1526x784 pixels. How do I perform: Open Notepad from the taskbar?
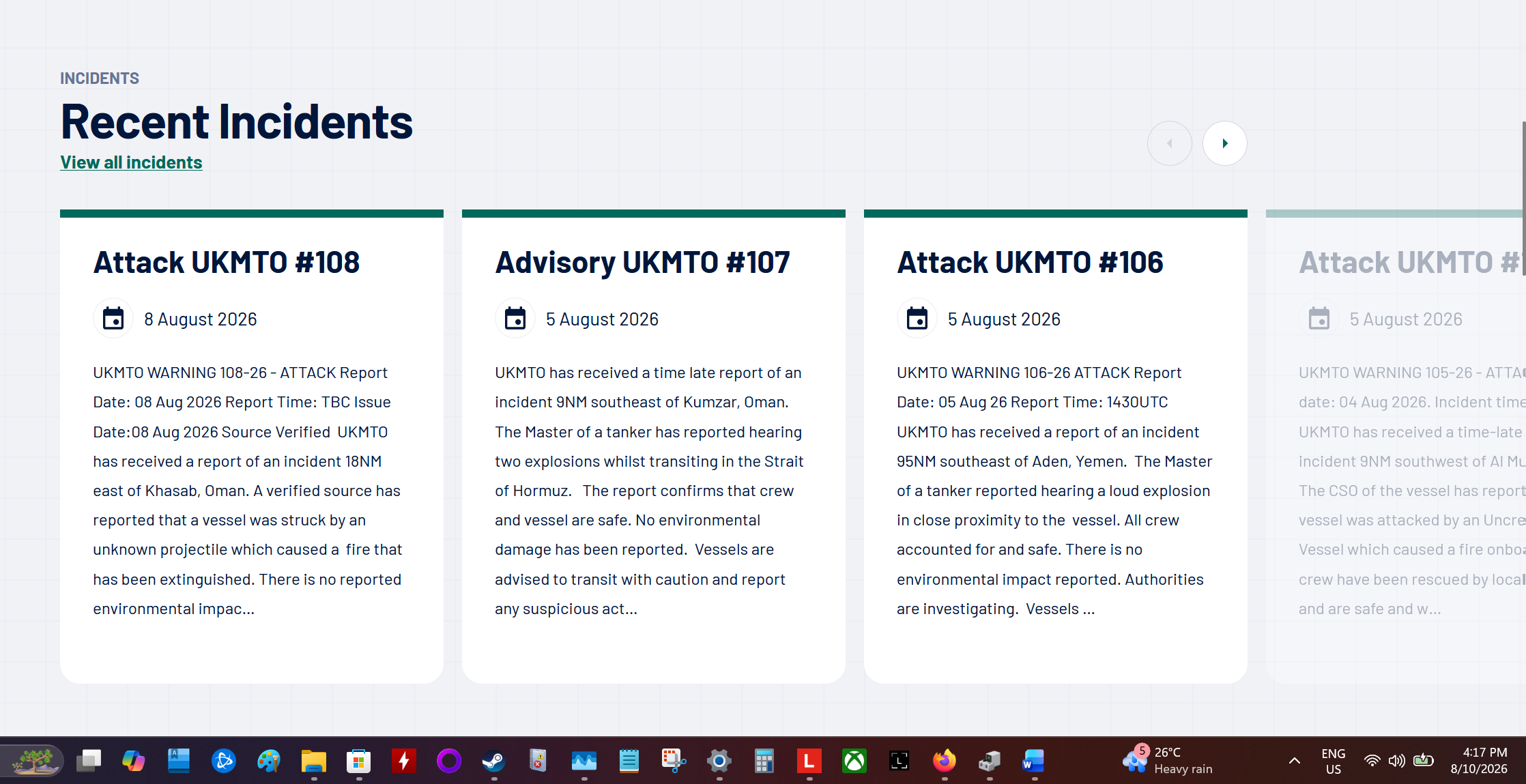click(x=629, y=761)
